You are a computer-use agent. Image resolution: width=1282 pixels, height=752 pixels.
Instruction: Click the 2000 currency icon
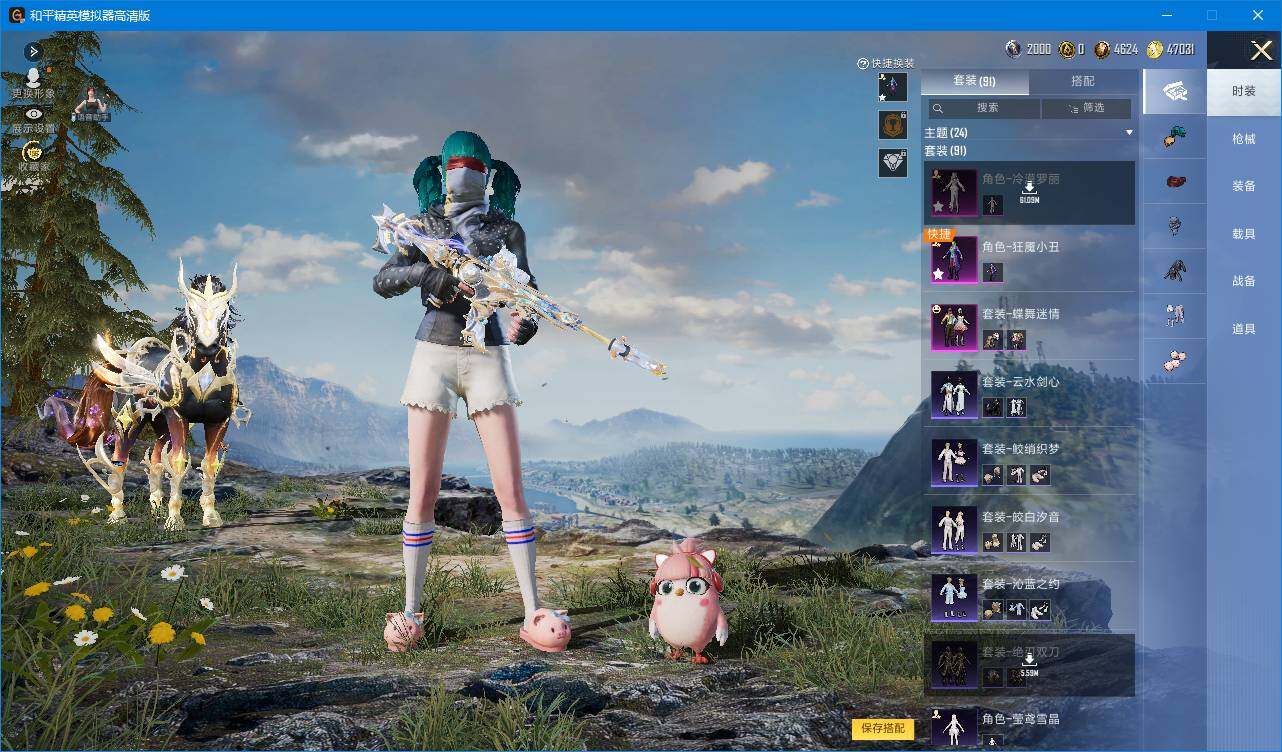click(x=1014, y=49)
